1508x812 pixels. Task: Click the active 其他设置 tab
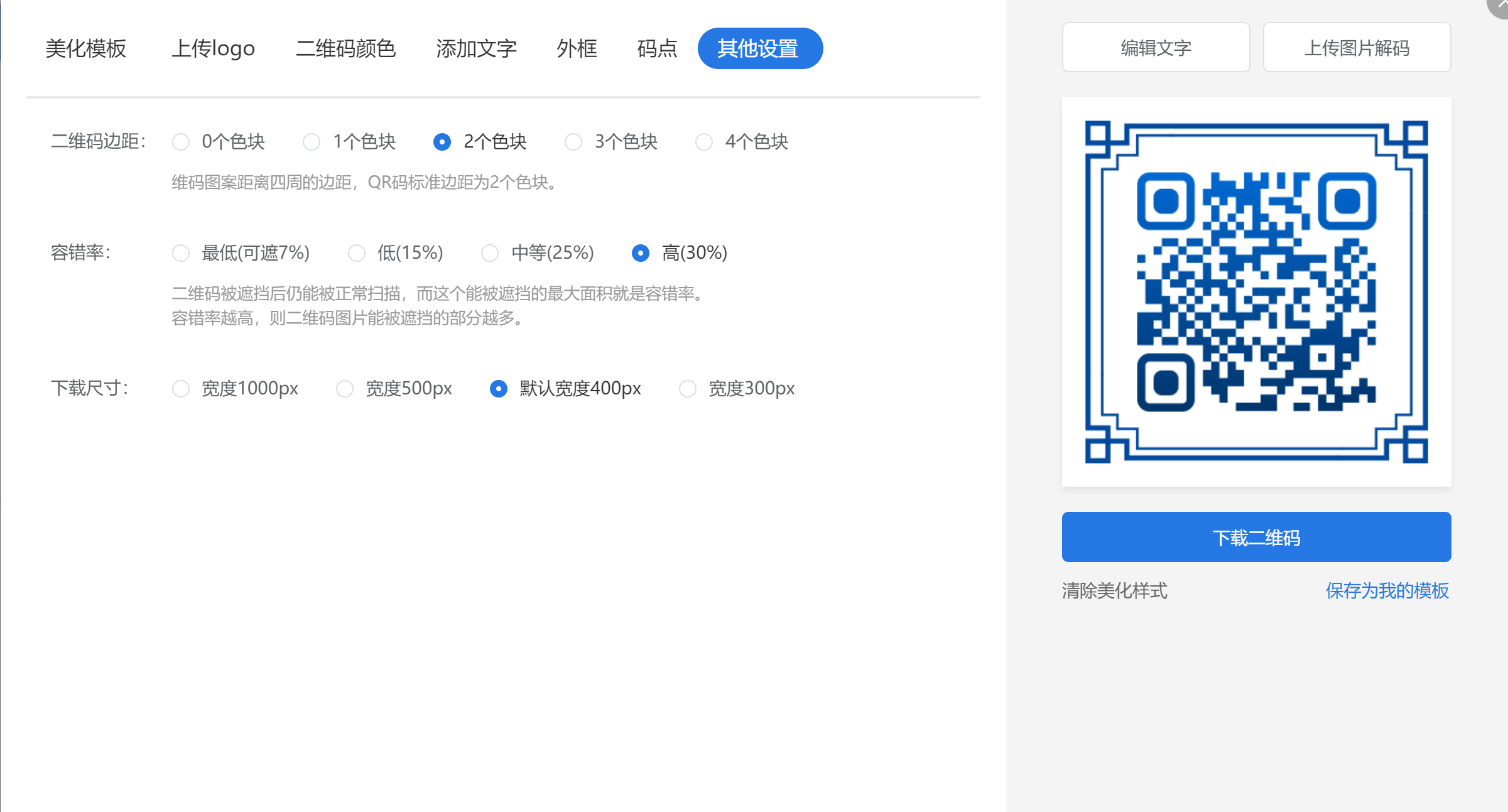(x=760, y=48)
